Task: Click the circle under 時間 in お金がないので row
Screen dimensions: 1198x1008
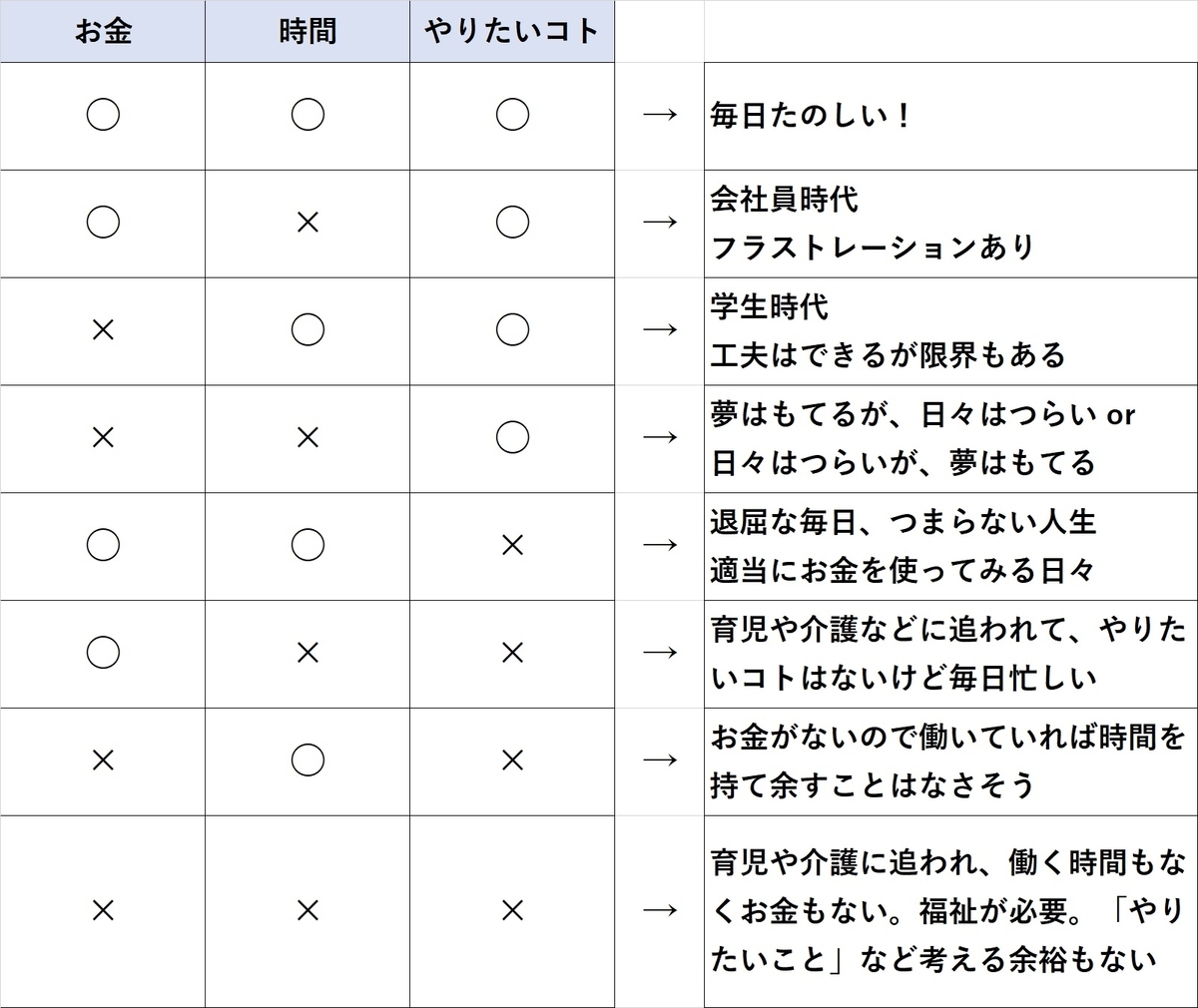Action: point(307,760)
